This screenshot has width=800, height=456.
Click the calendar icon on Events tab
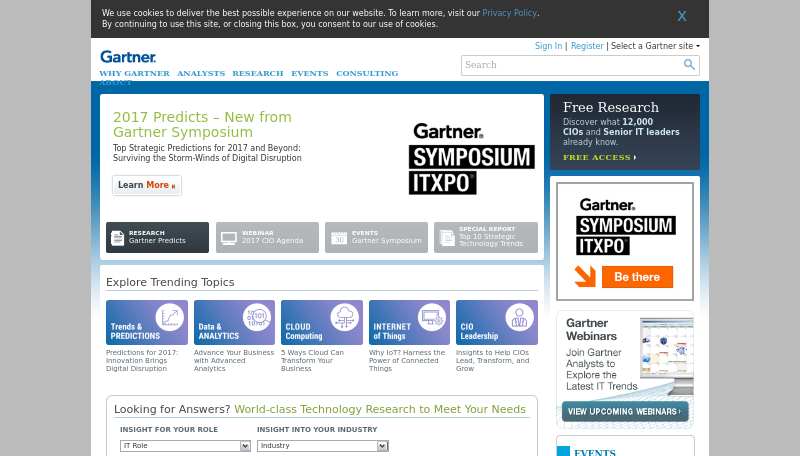tap(338, 238)
